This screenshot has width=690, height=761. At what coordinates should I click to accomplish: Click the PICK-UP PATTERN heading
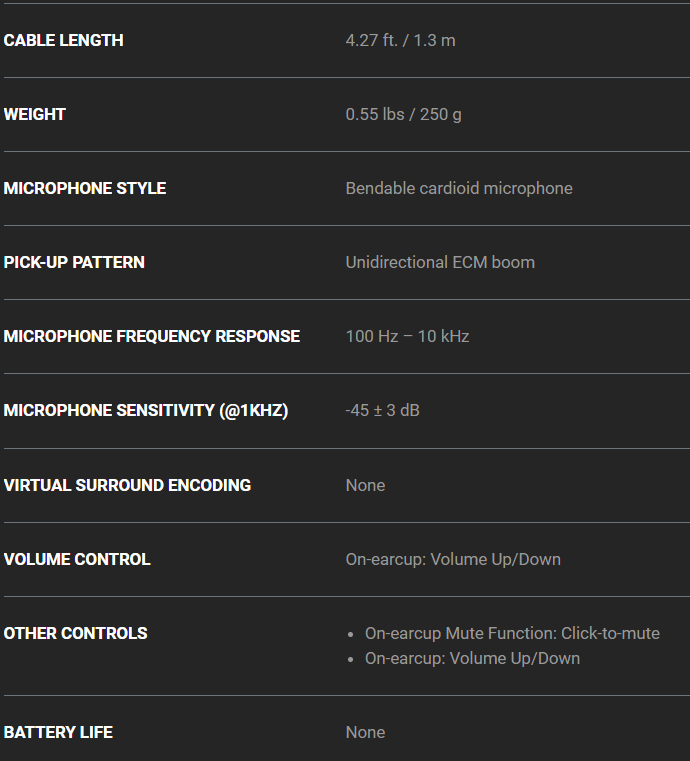tap(74, 263)
